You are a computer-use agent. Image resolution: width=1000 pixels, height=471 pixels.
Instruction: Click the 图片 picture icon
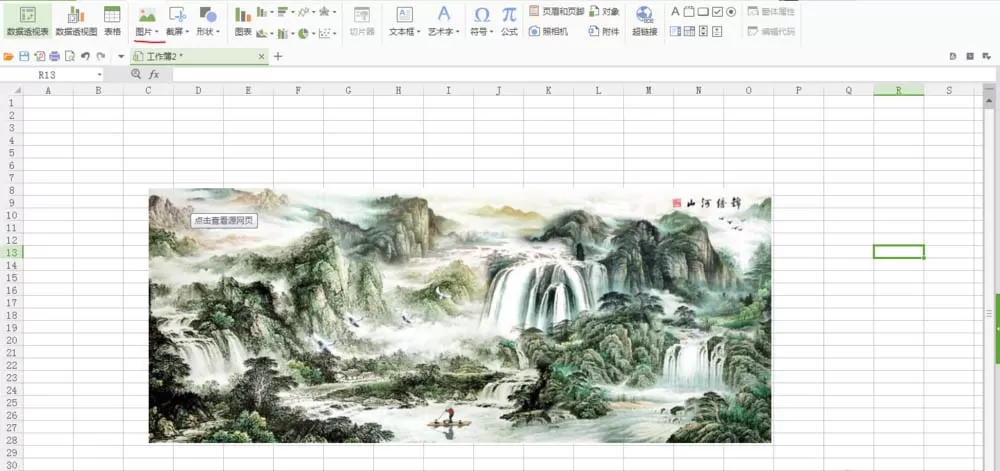[147, 15]
